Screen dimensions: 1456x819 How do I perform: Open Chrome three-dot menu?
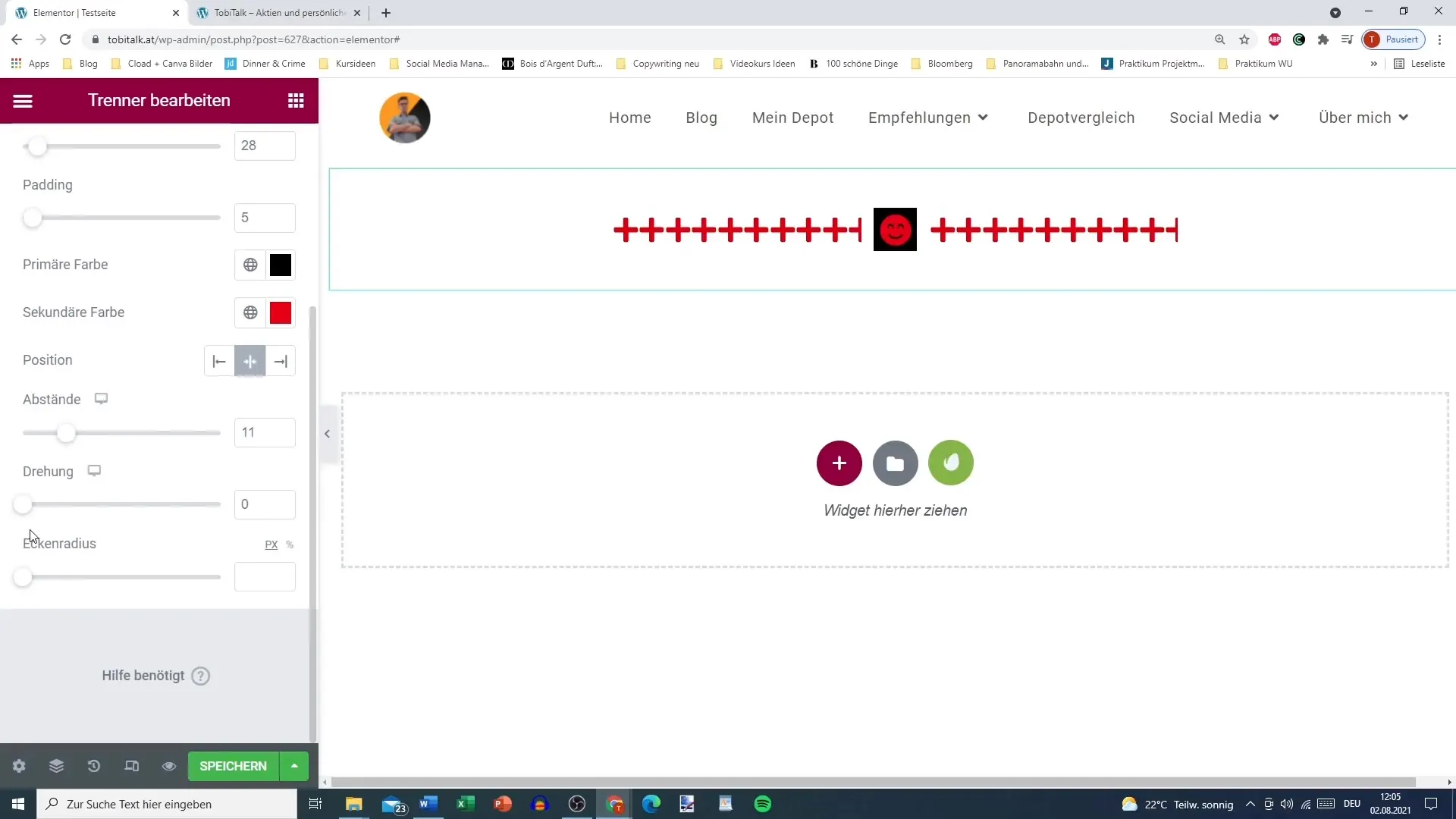(1439, 39)
